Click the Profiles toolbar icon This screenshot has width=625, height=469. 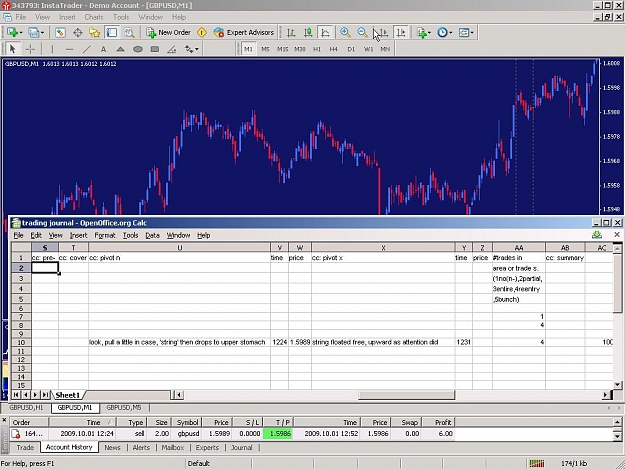(x=33, y=33)
